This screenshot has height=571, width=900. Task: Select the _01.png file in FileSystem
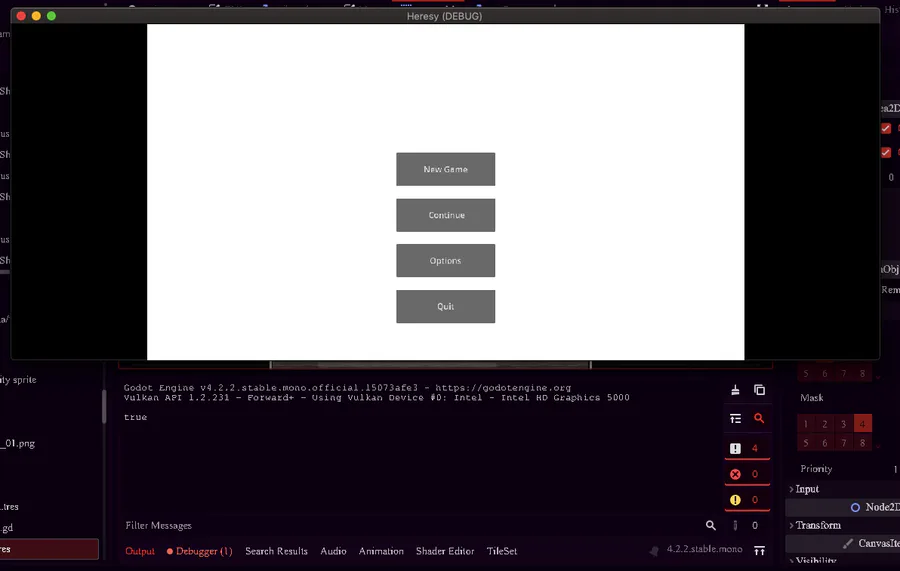[18, 444]
